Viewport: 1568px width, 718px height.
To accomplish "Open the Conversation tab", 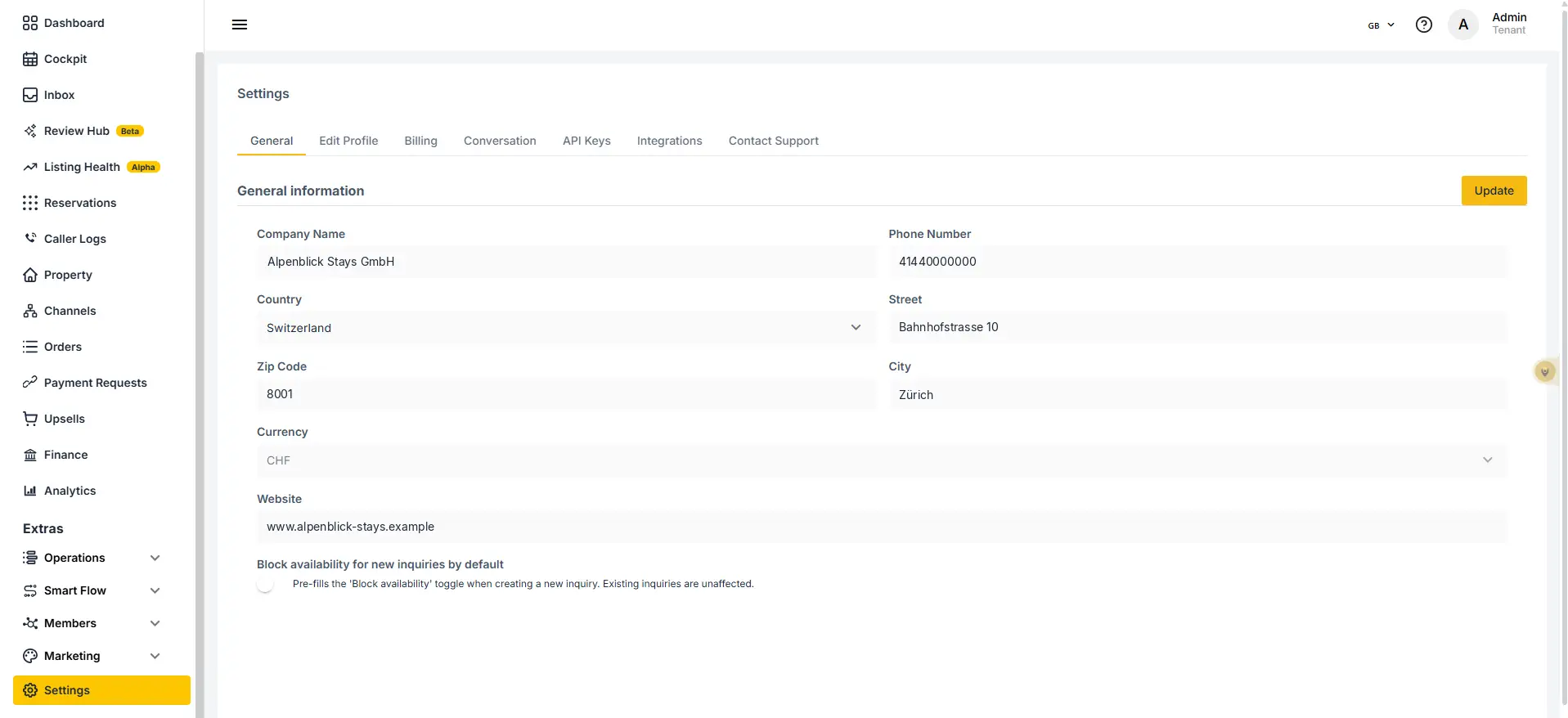I will (500, 141).
